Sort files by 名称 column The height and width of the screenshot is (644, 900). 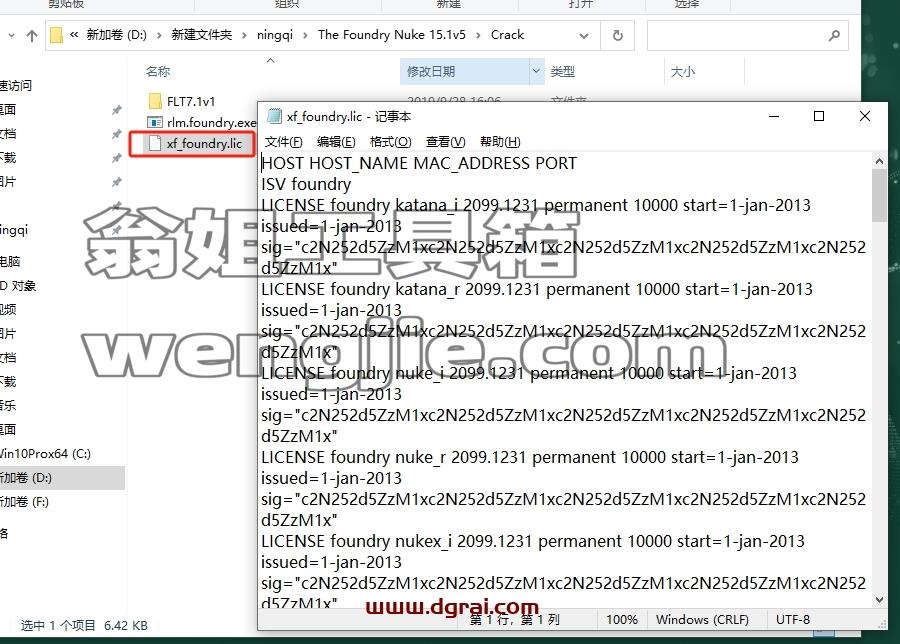pyautogui.click(x=158, y=72)
